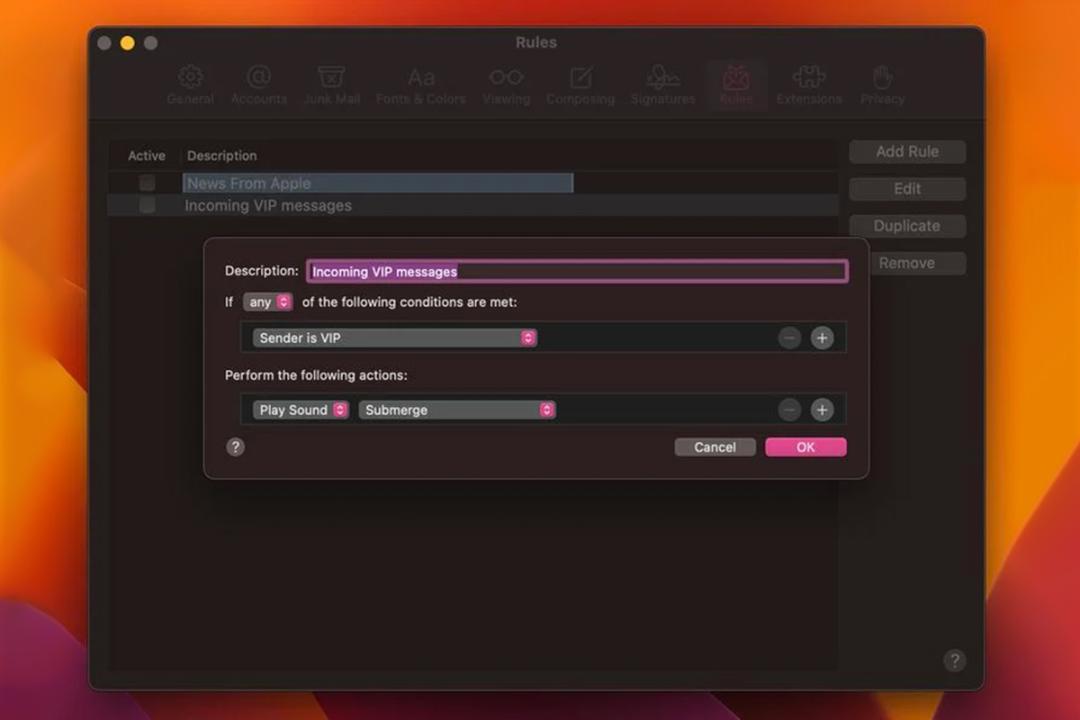This screenshot has width=1080, height=720.
Task: Open the Submerge sound dropdown
Action: click(x=457, y=410)
